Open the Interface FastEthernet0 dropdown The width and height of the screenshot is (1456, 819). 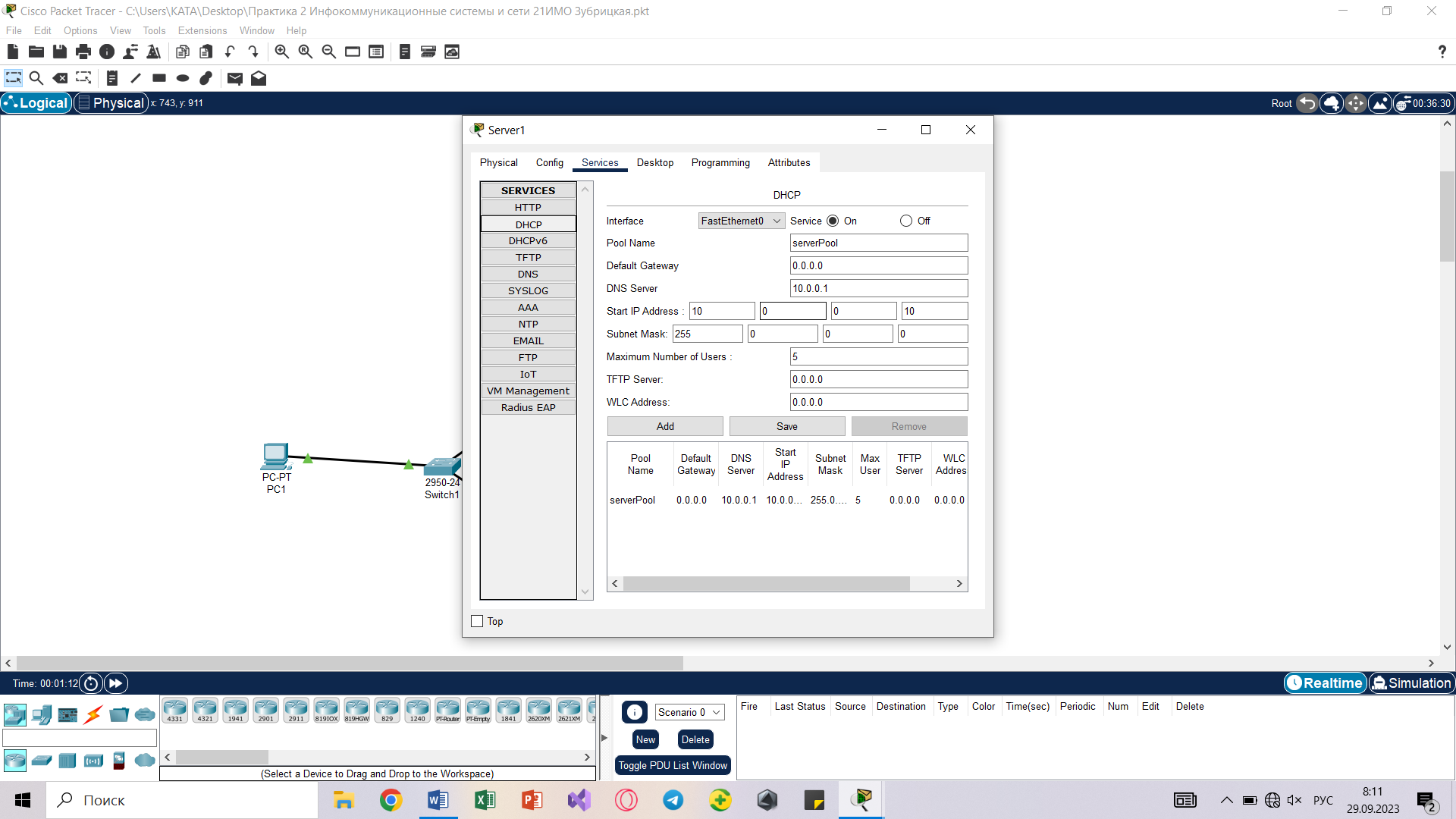tap(742, 221)
